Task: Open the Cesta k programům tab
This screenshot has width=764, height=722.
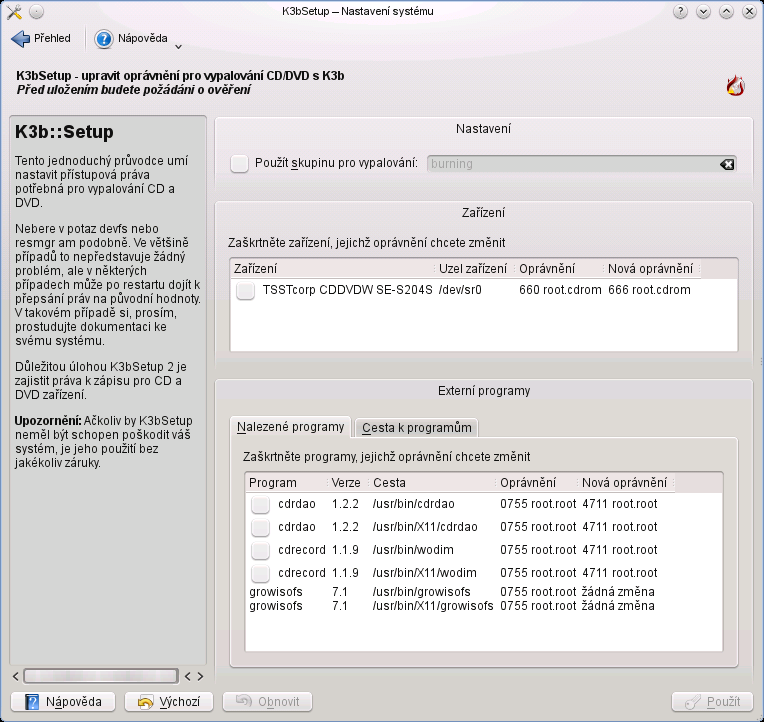Action: pyautogui.click(x=417, y=428)
